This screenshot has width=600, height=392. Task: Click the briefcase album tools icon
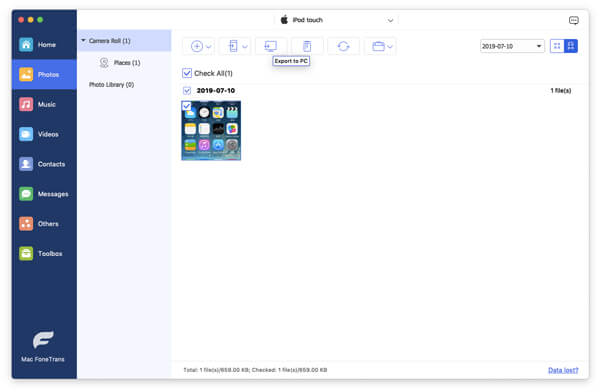378,46
